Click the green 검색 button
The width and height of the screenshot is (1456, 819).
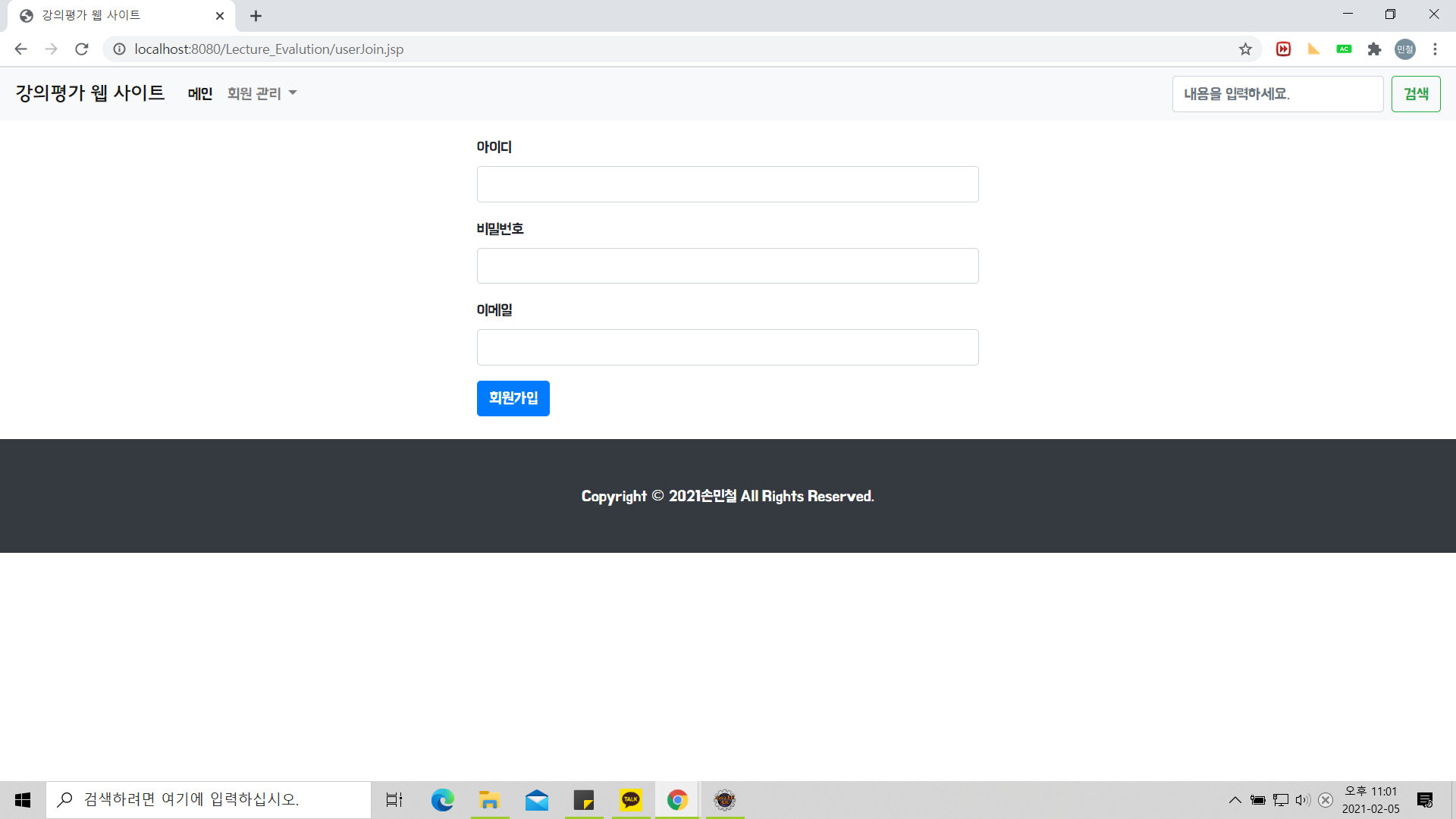pyautogui.click(x=1415, y=94)
